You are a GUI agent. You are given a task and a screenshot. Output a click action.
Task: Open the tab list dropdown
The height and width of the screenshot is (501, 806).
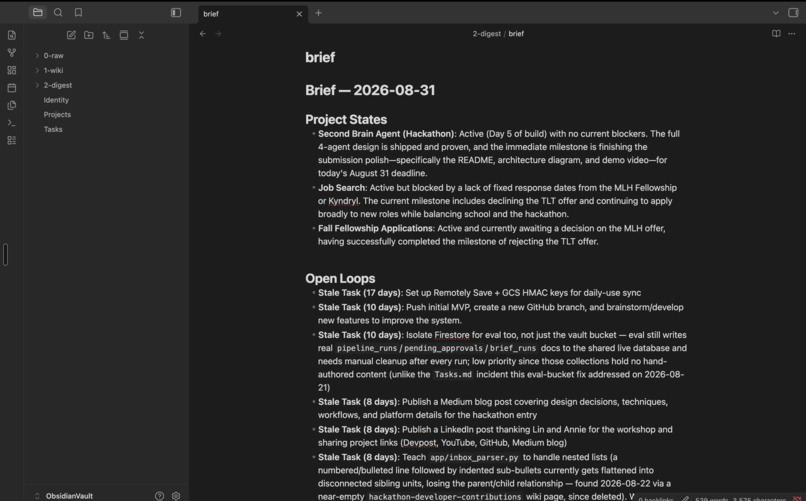tap(776, 13)
